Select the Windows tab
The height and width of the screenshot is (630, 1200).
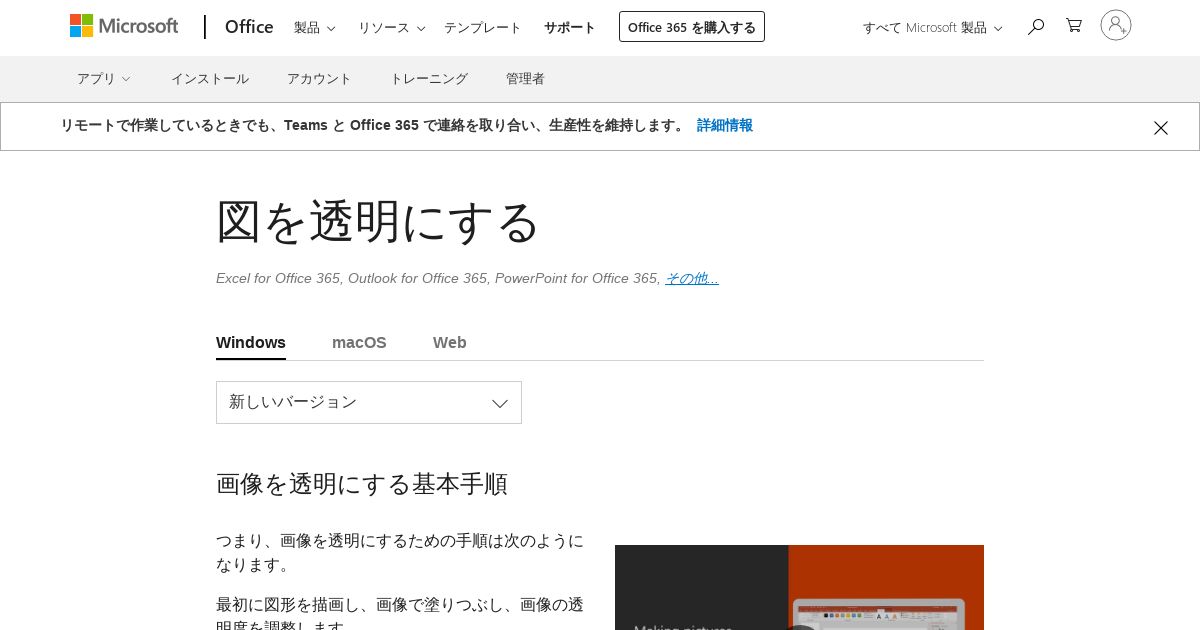coord(251,342)
